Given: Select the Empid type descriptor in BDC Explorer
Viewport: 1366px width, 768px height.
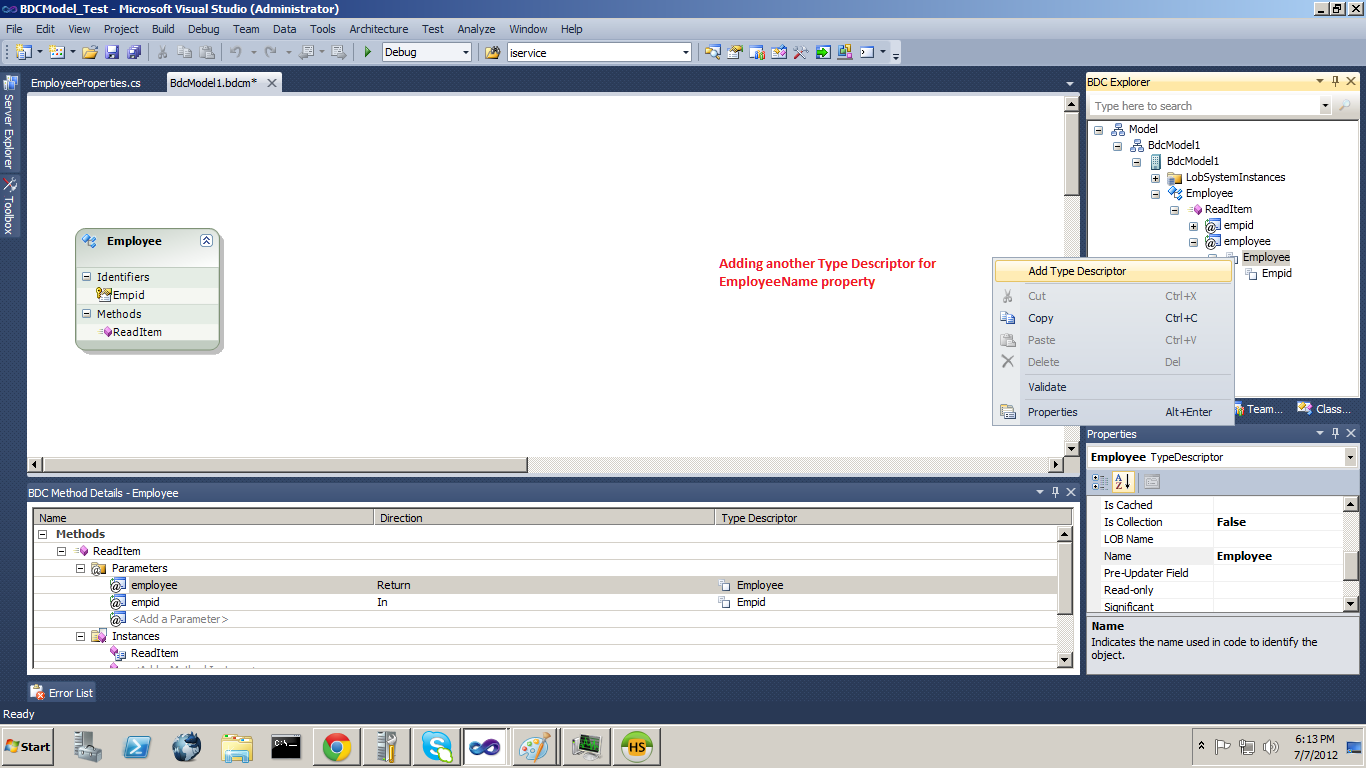Looking at the screenshot, I should [x=1276, y=273].
